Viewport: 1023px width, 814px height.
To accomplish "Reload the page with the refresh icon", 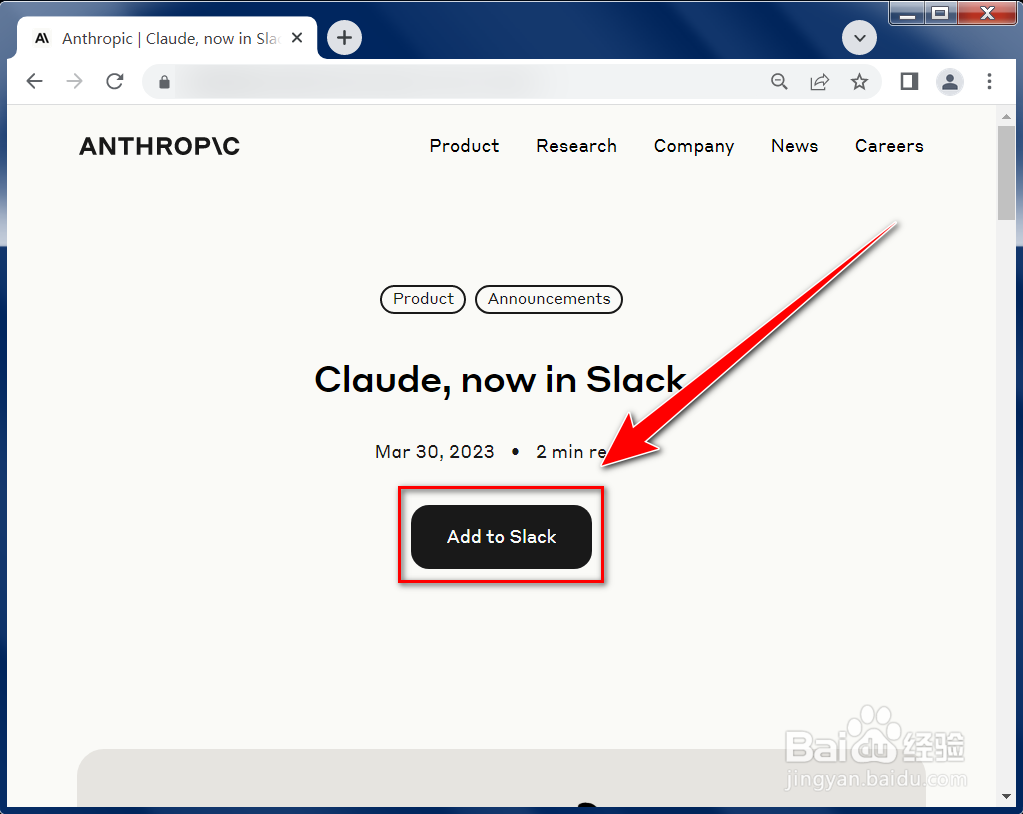I will coord(115,82).
